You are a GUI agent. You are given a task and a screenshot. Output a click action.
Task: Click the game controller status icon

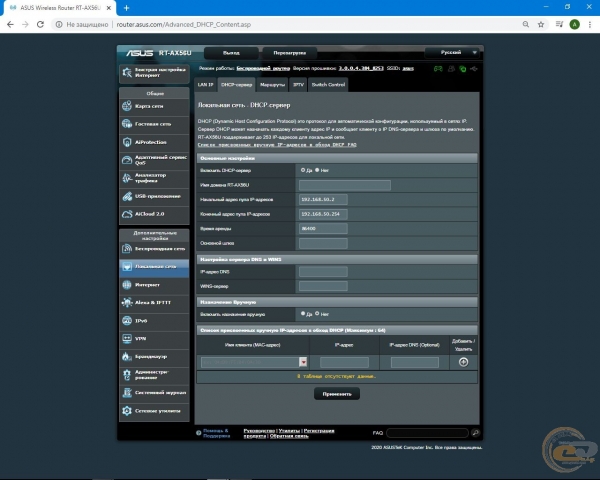pos(438,69)
